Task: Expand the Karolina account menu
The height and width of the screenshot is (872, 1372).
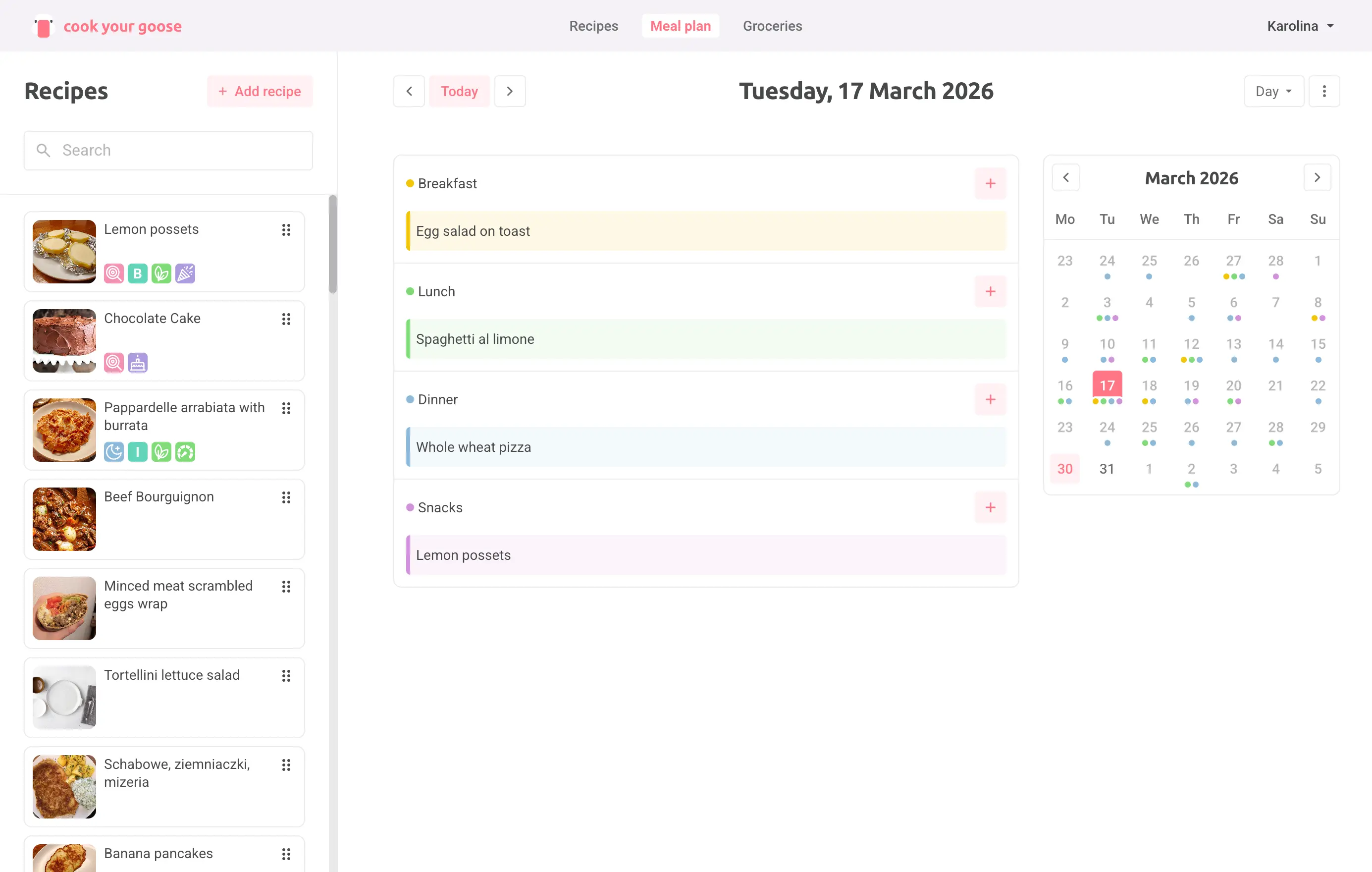Action: point(1300,26)
